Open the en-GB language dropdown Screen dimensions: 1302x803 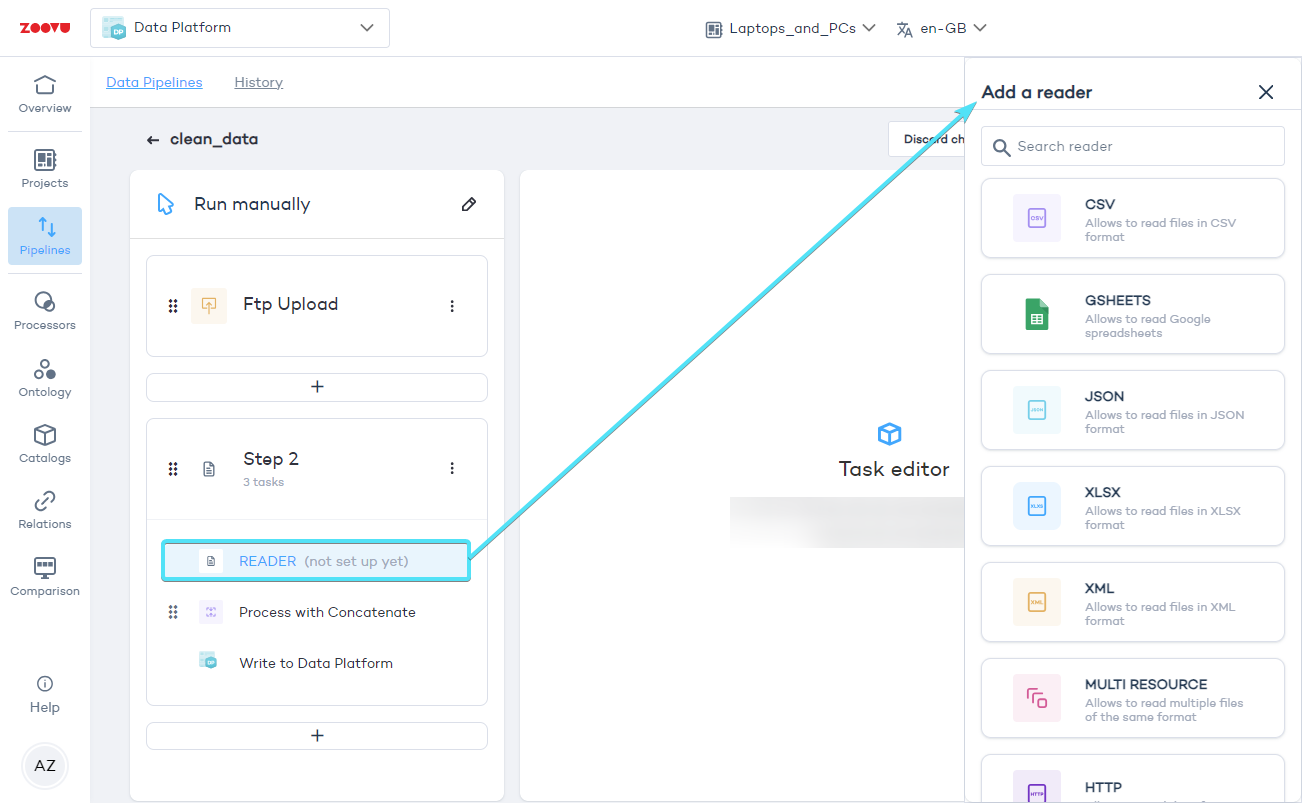pyautogui.click(x=941, y=28)
